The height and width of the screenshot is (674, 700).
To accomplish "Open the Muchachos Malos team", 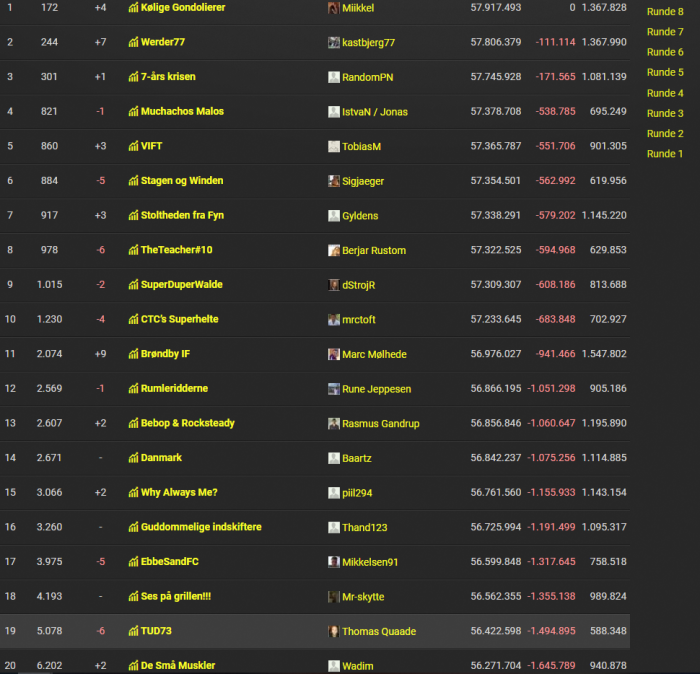I will 183,112.
